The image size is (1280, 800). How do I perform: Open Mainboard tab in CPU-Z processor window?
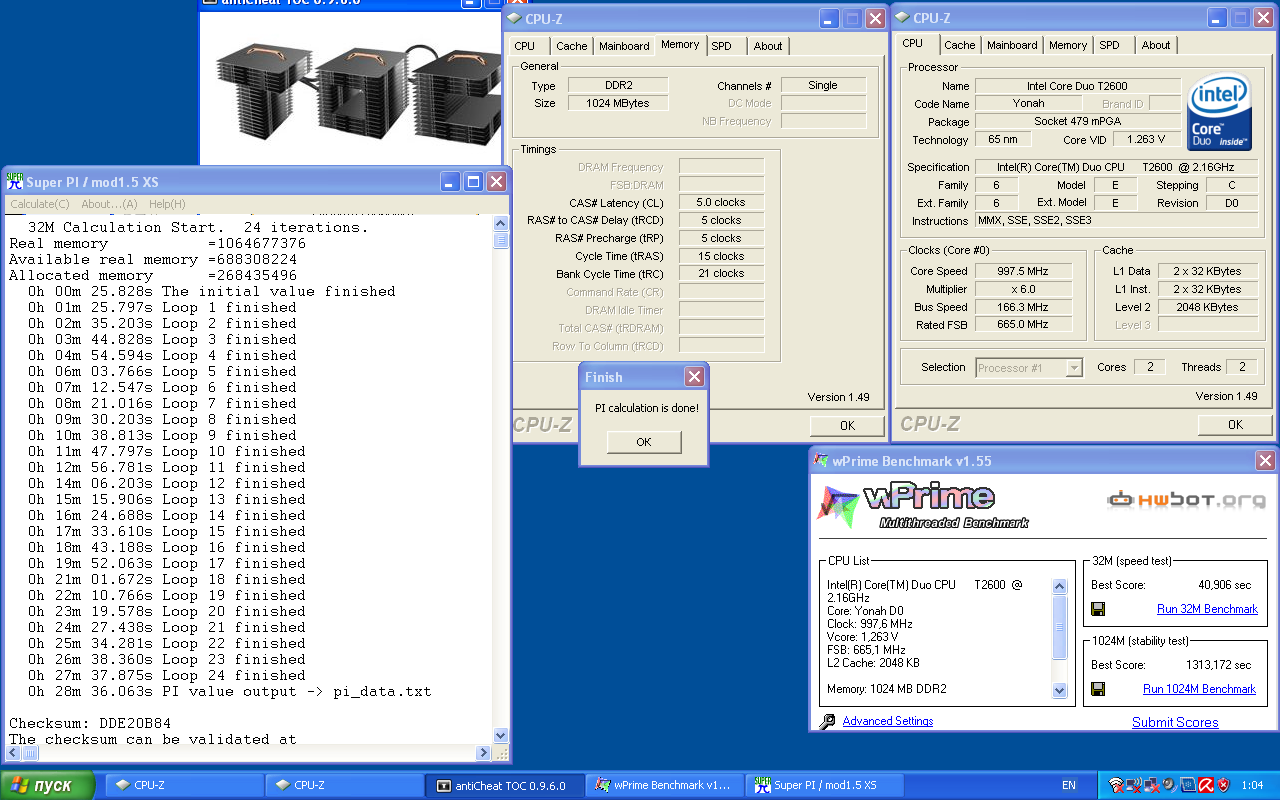point(1012,45)
